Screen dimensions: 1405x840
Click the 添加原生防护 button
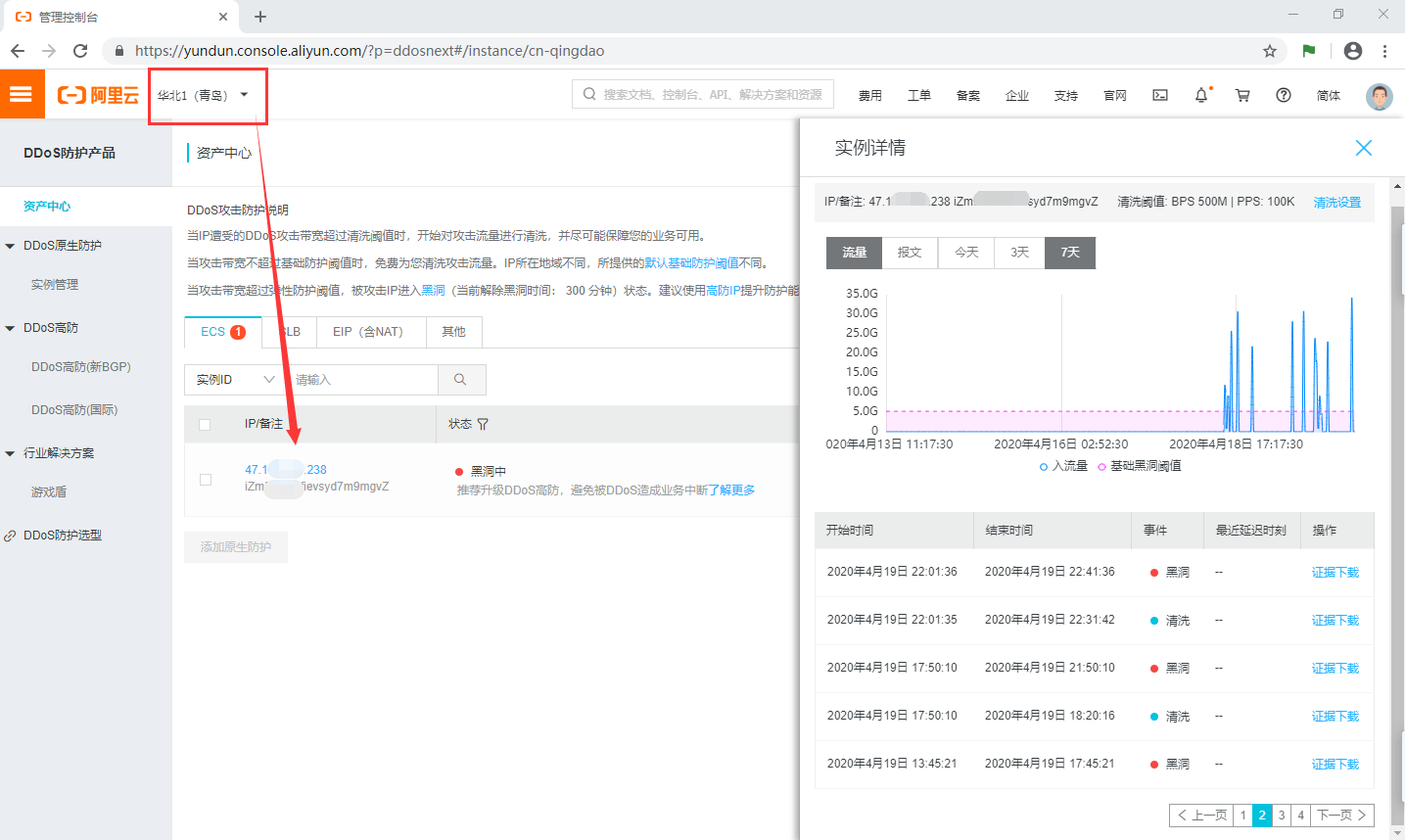click(236, 547)
